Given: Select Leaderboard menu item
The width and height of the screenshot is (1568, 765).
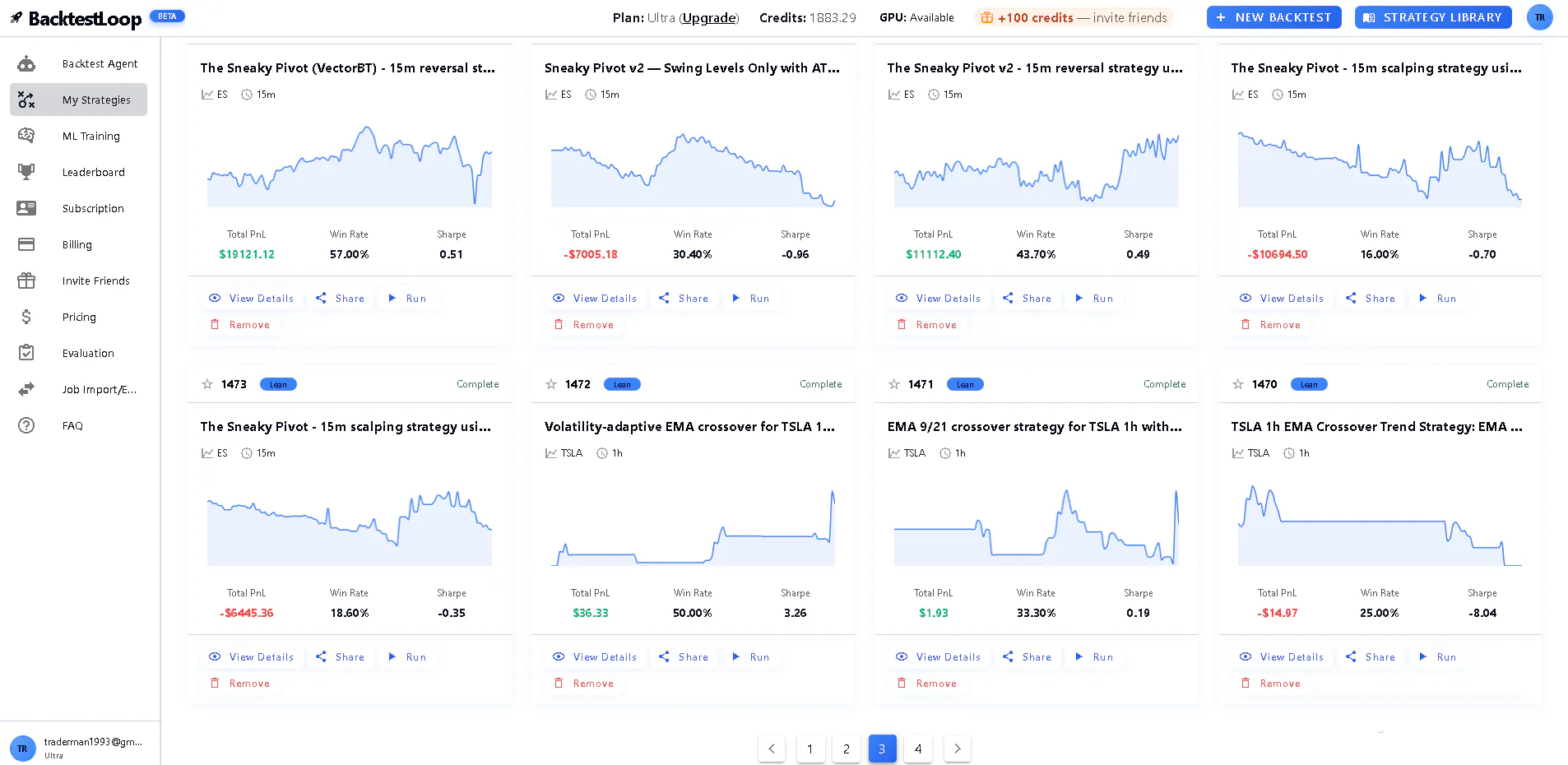Looking at the screenshot, I should (x=78, y=172).
